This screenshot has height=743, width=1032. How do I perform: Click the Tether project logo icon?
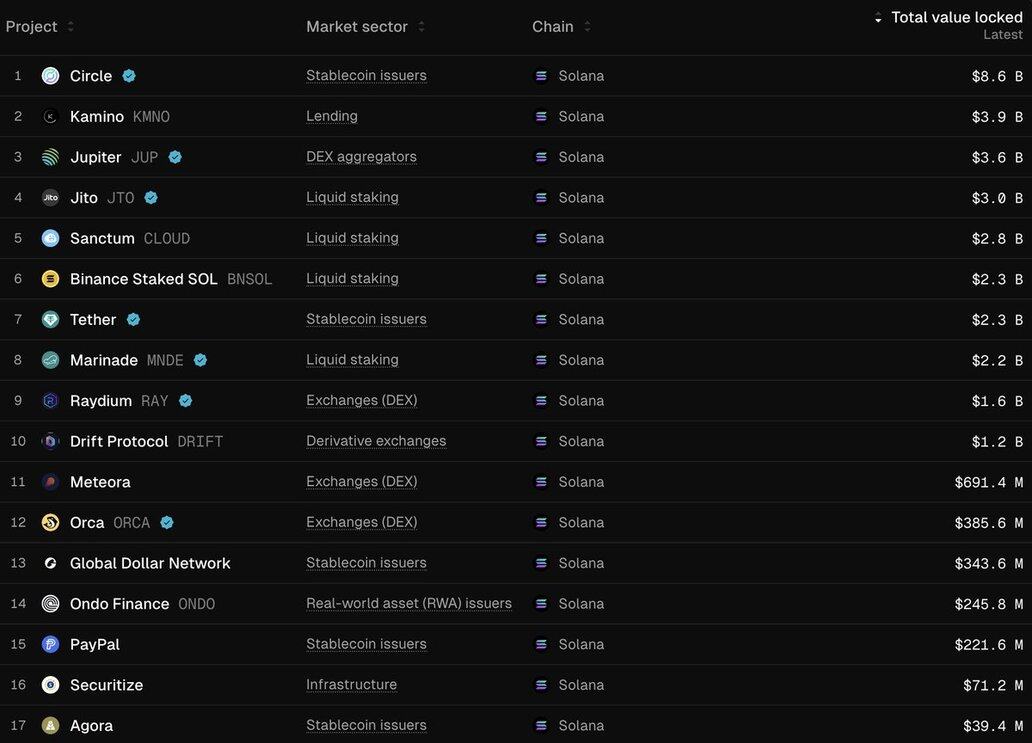pos(51,320)
